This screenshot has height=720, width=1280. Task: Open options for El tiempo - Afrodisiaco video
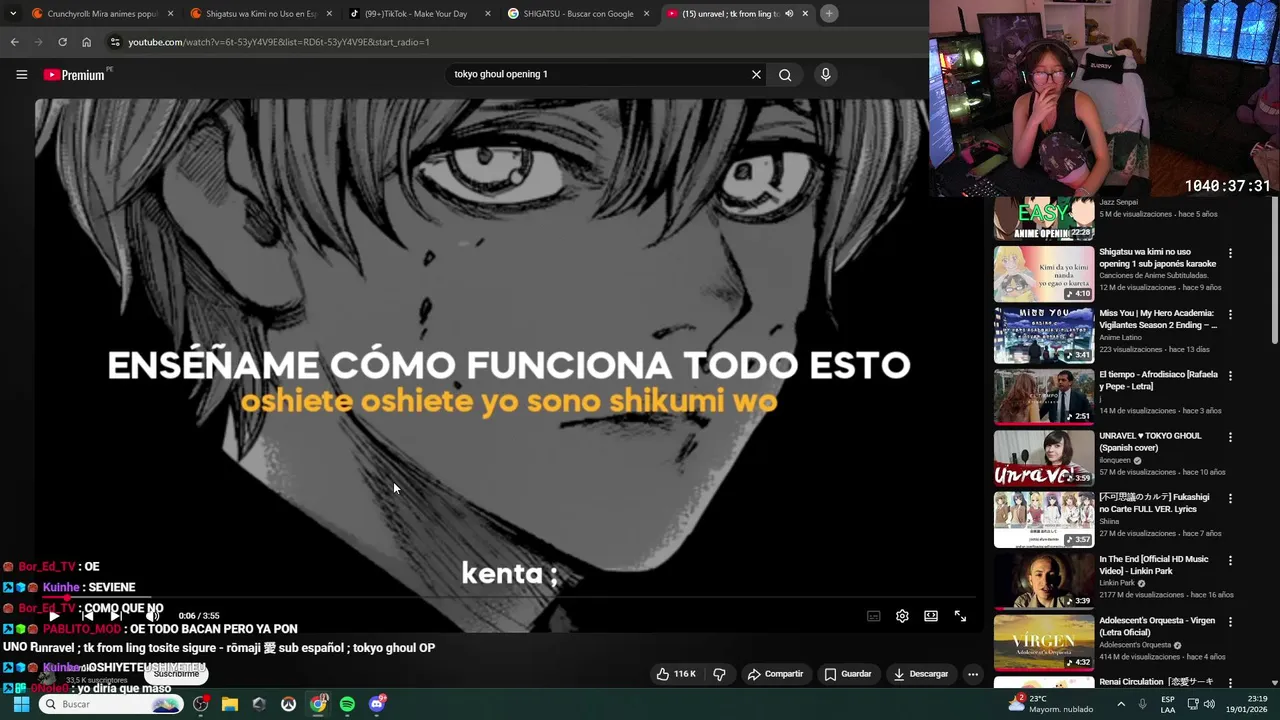1230,376
